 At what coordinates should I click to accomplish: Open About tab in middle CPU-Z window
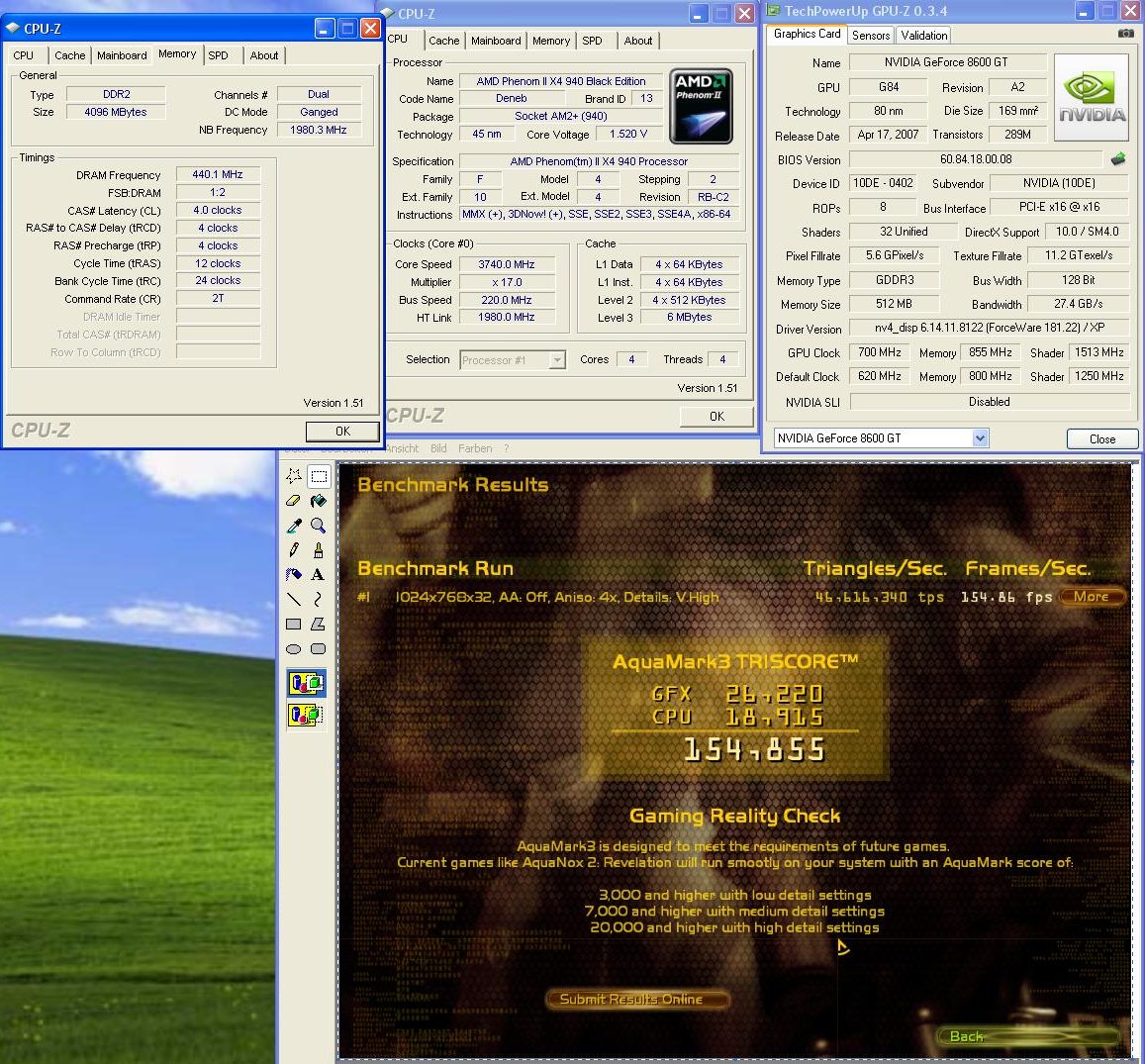click(638, 41)
